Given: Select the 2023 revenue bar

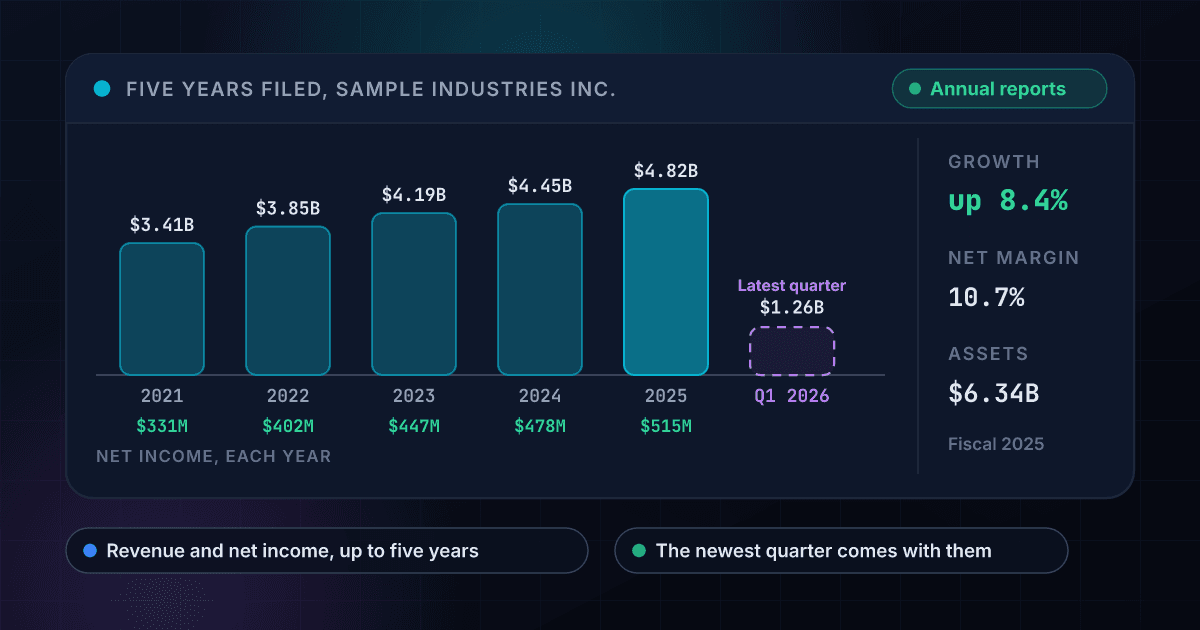Looking at the screenshot, I should click(x=414, y=294).
